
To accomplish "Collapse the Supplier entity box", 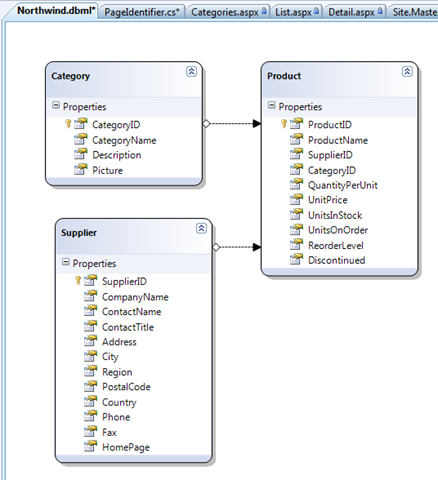I will click(201, 228).
